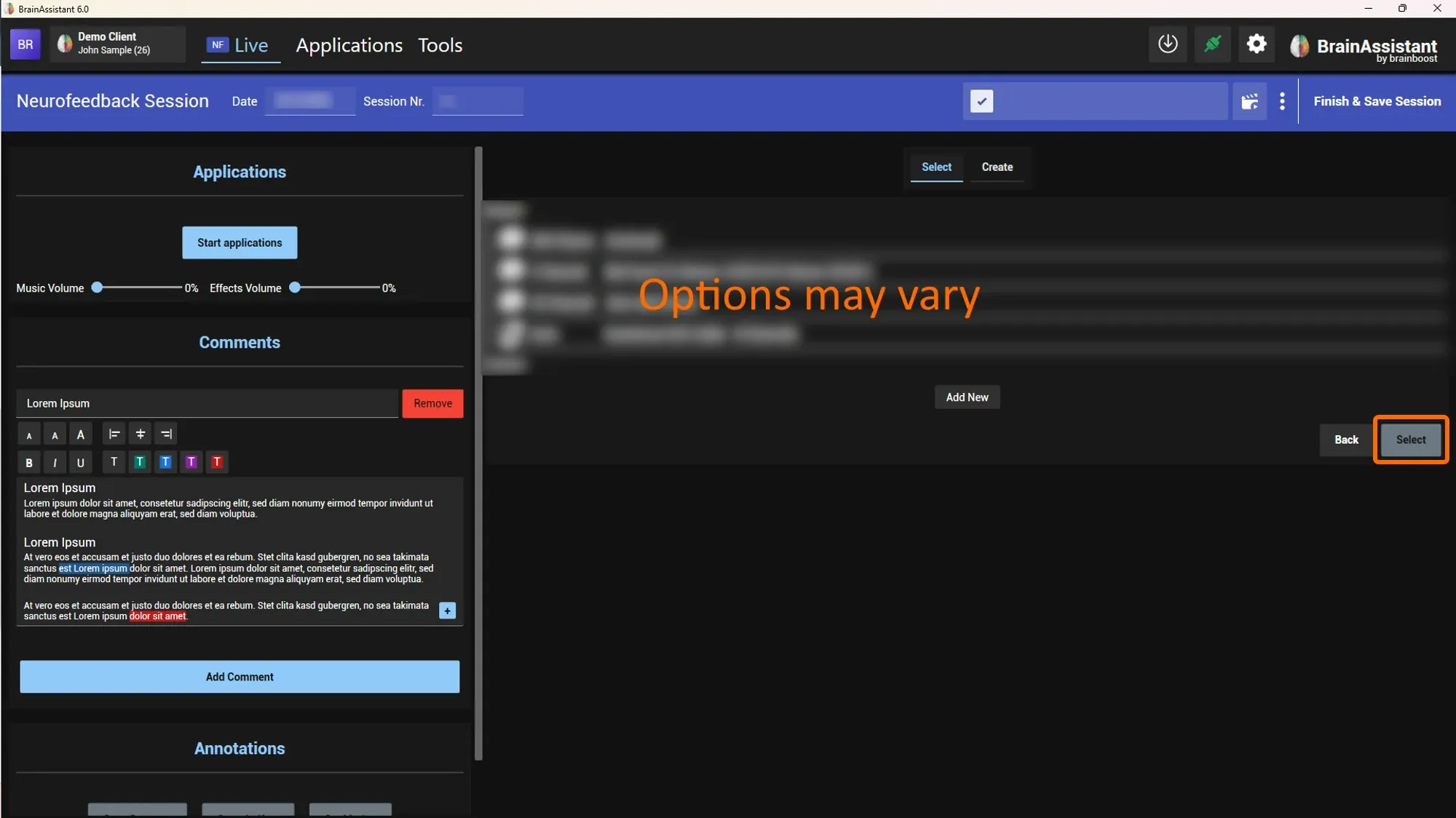The image size is (1456, 818).
Task: Open settings via the gear icon
Action: click(1257, 44)
